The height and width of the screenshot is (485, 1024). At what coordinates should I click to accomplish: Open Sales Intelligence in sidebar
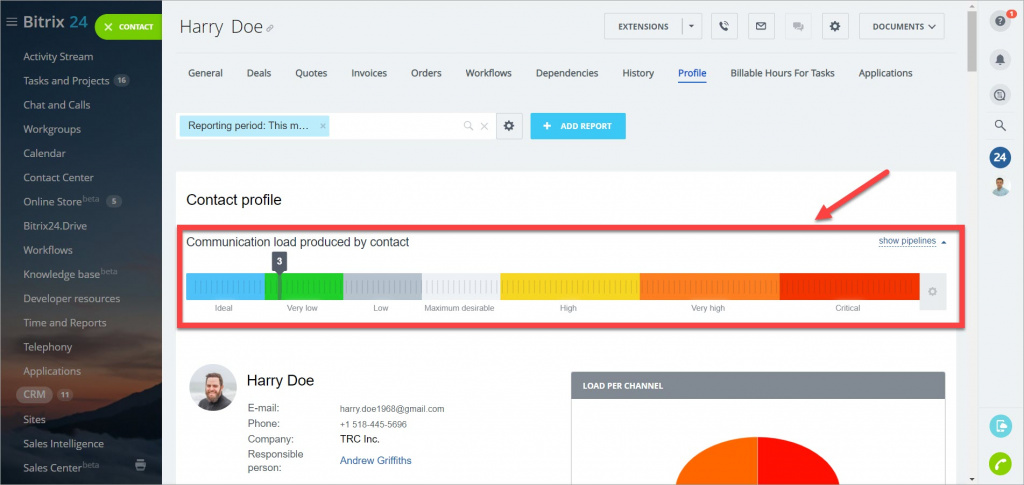click(x=63, y=444)
